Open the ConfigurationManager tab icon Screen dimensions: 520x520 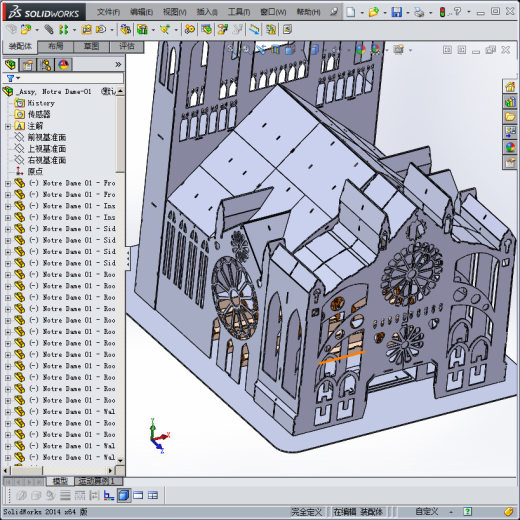pos(46,65)
